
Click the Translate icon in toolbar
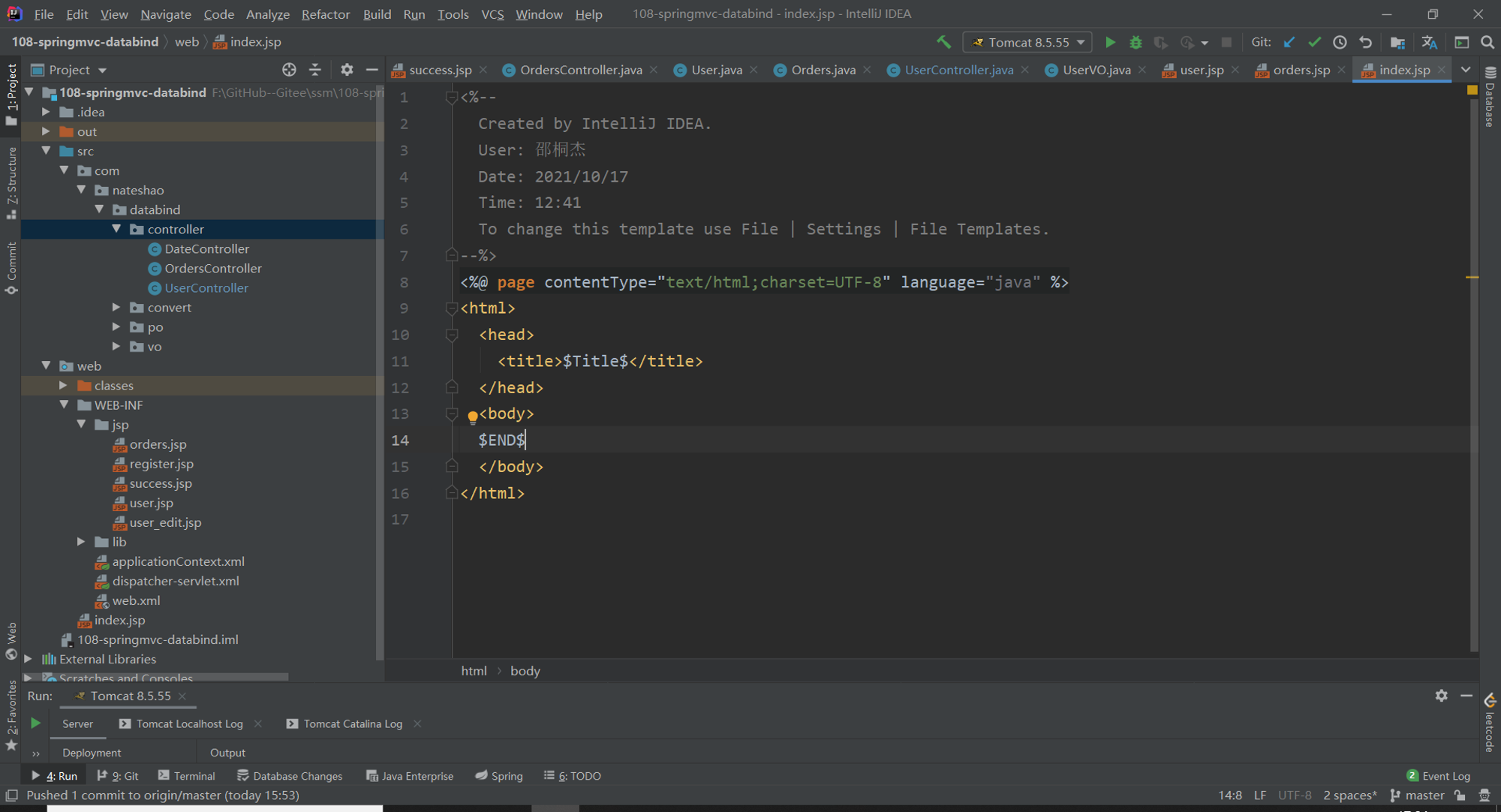point(1429,42)
